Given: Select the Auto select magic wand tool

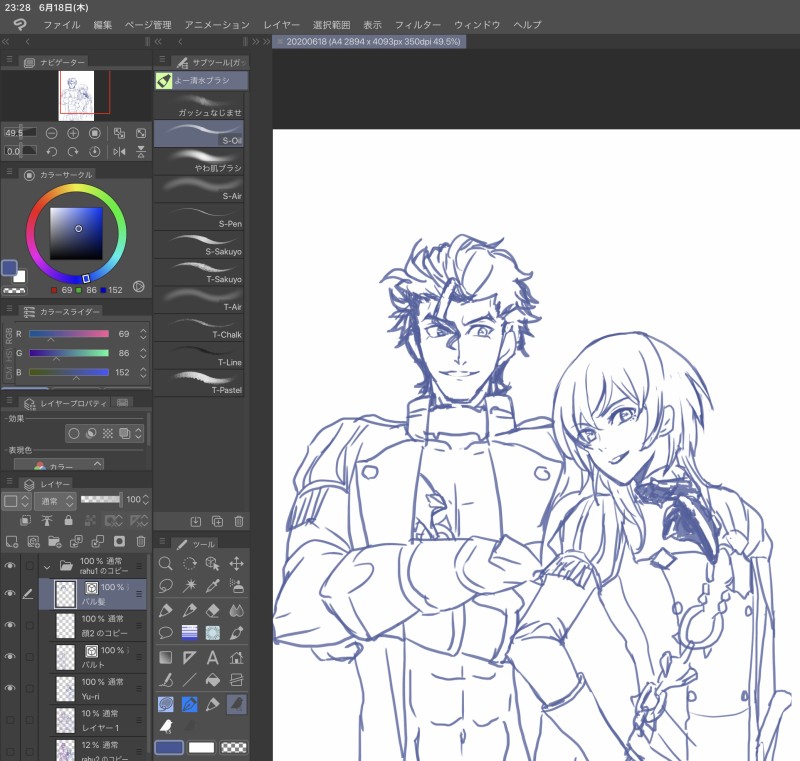Looking at the screenshot, I should click(x=189, y=586).
